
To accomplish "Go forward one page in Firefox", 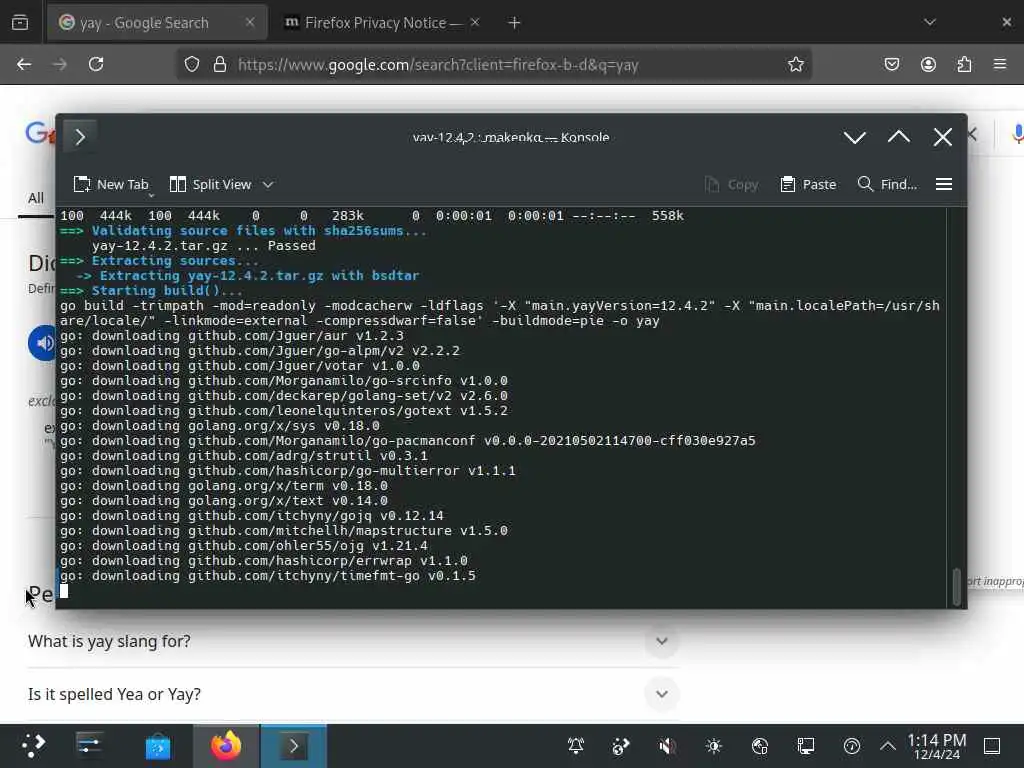I will tap(60, 65).
